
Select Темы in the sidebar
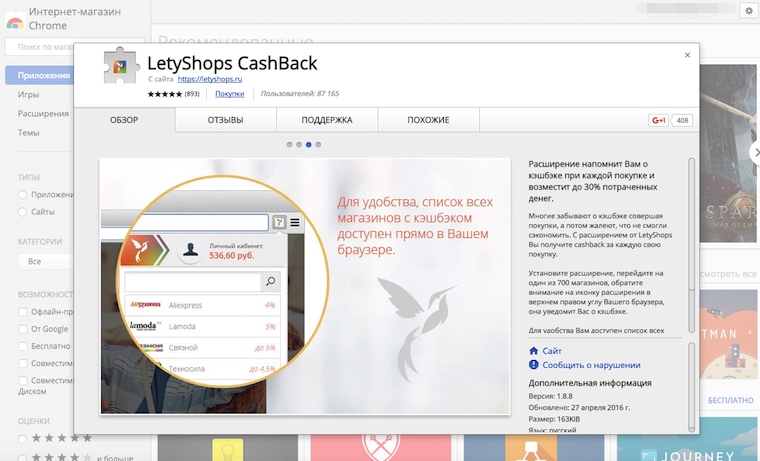point(29,132)
